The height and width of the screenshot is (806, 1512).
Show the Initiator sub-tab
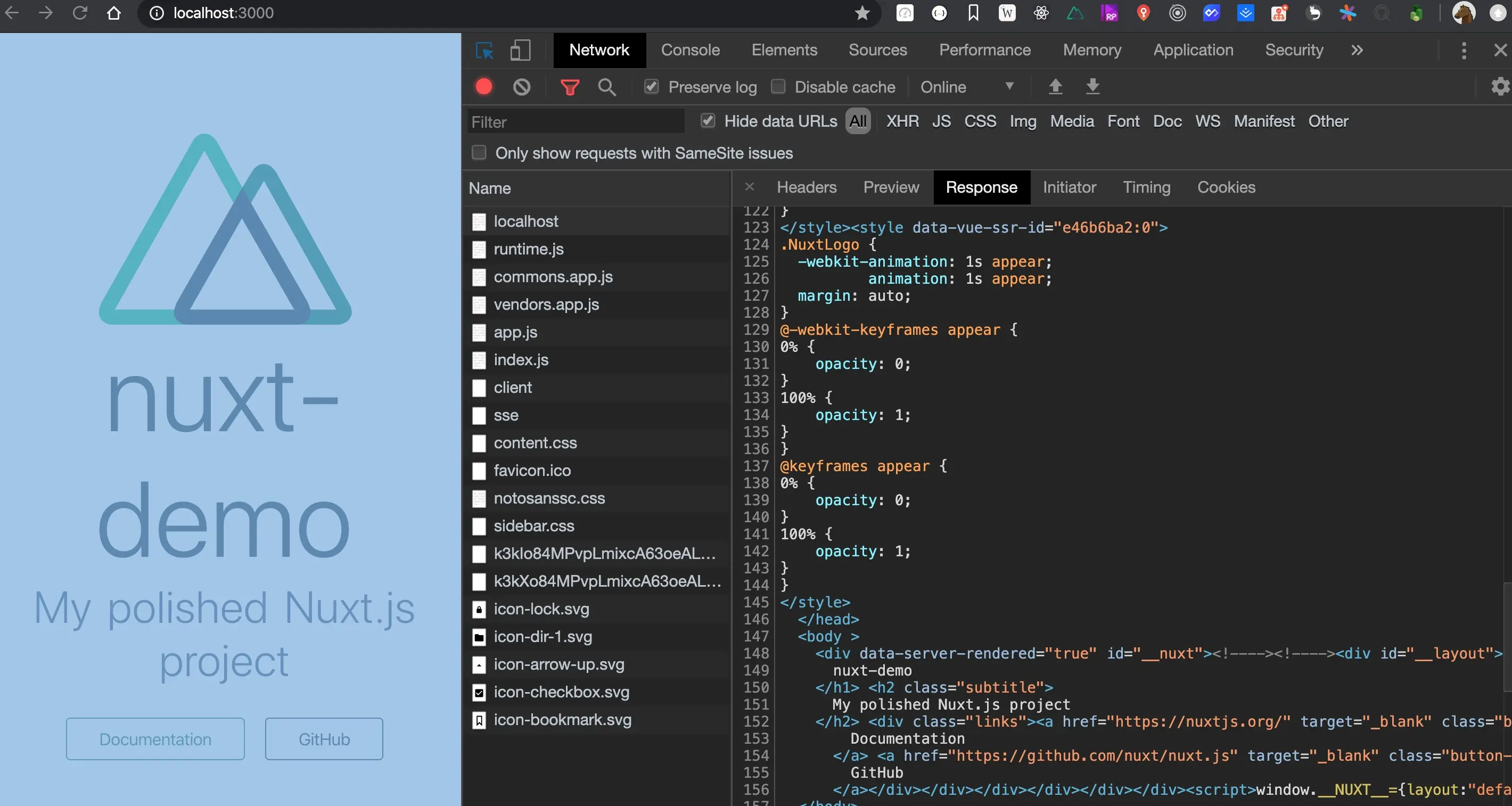(x=1070, y=187)
